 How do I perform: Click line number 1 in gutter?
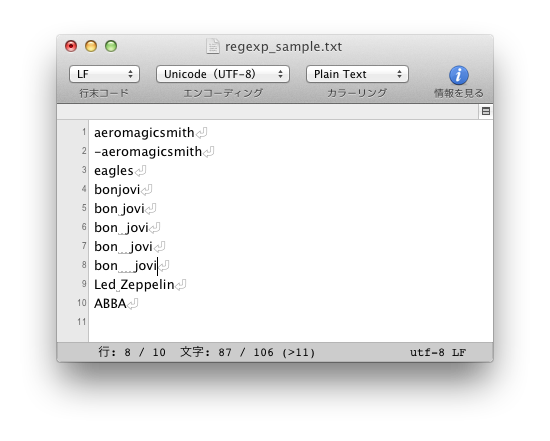84,132
